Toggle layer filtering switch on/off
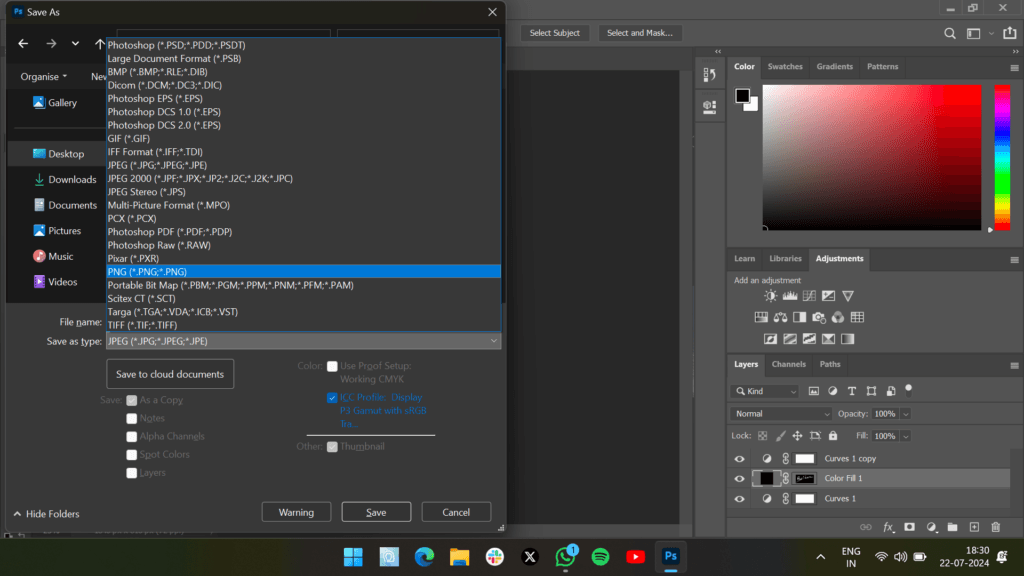The width and height of the screenshot is (1024, 576). coord(908,390)
